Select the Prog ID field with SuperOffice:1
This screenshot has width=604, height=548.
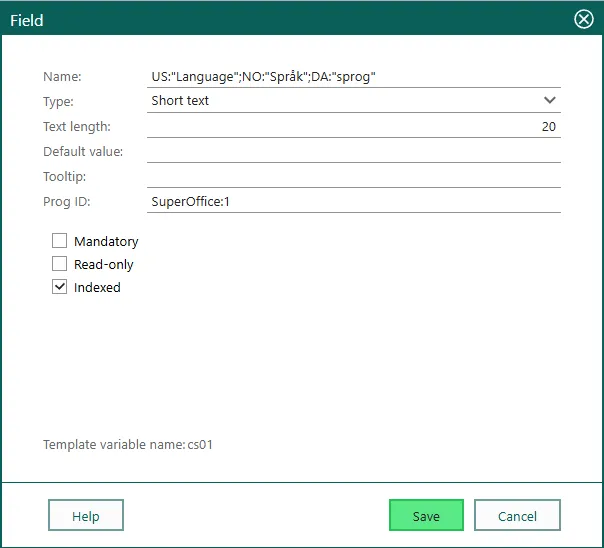(353, 202)
